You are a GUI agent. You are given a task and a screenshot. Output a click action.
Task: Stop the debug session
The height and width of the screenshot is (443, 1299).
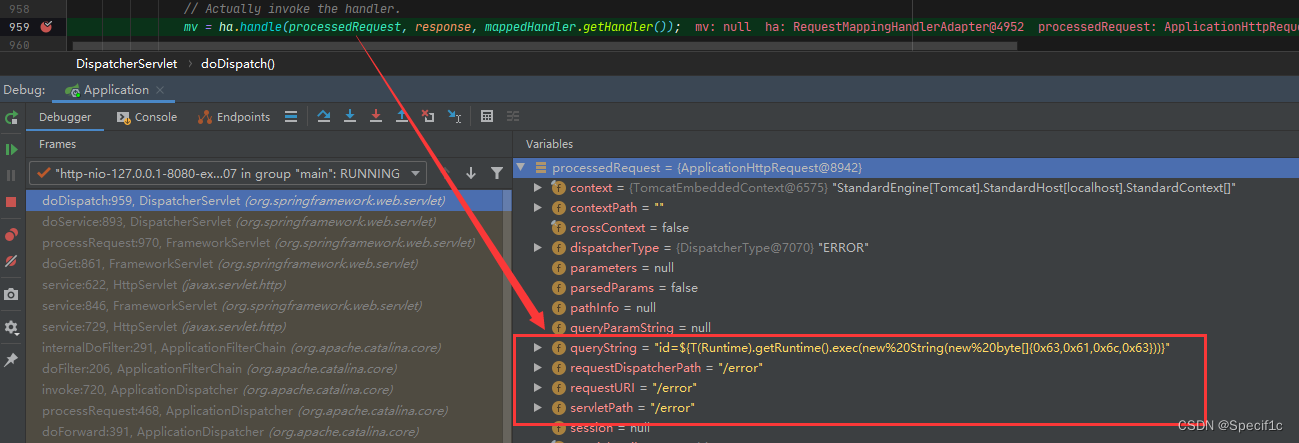pyautogui.click(x=11, y=202)
